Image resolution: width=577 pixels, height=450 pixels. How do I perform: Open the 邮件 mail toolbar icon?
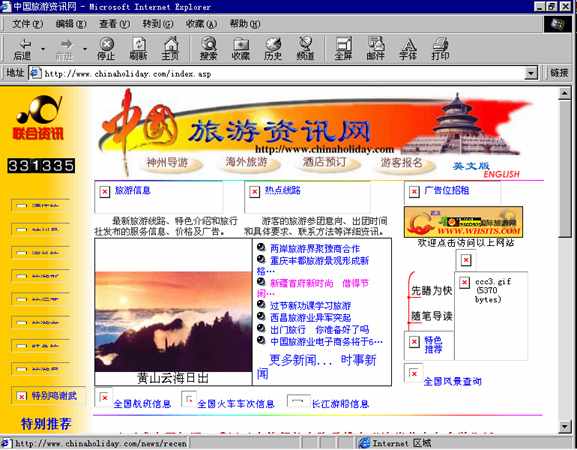375,49
